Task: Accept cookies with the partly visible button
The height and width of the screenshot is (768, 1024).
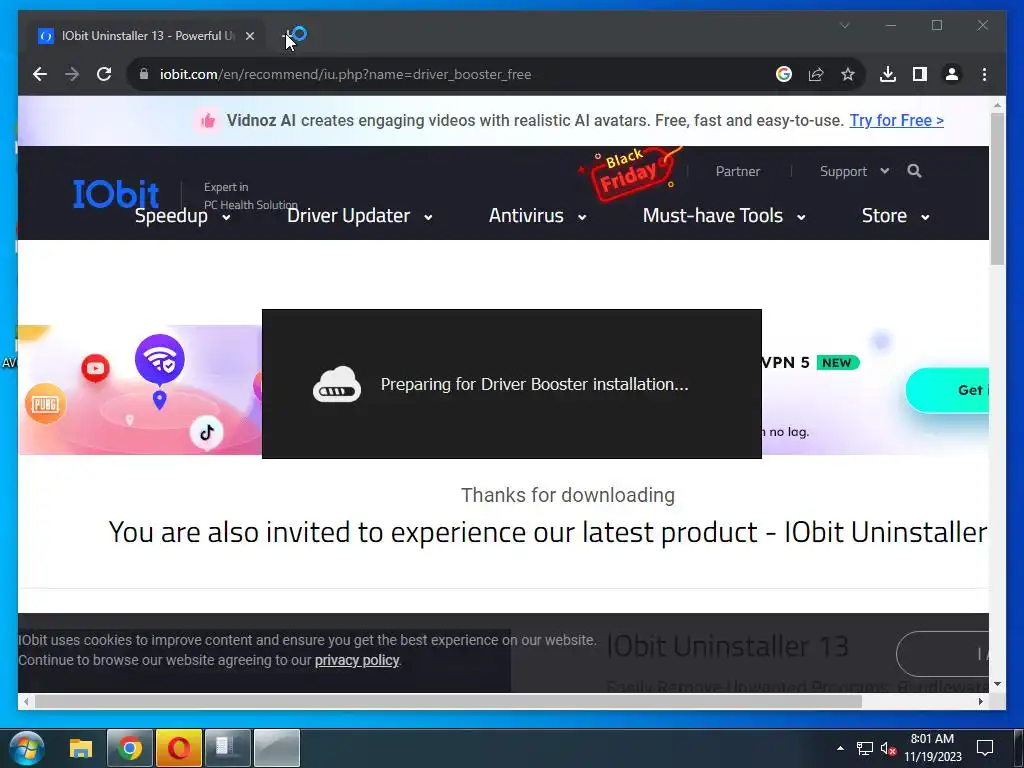Action: (942, 654)
